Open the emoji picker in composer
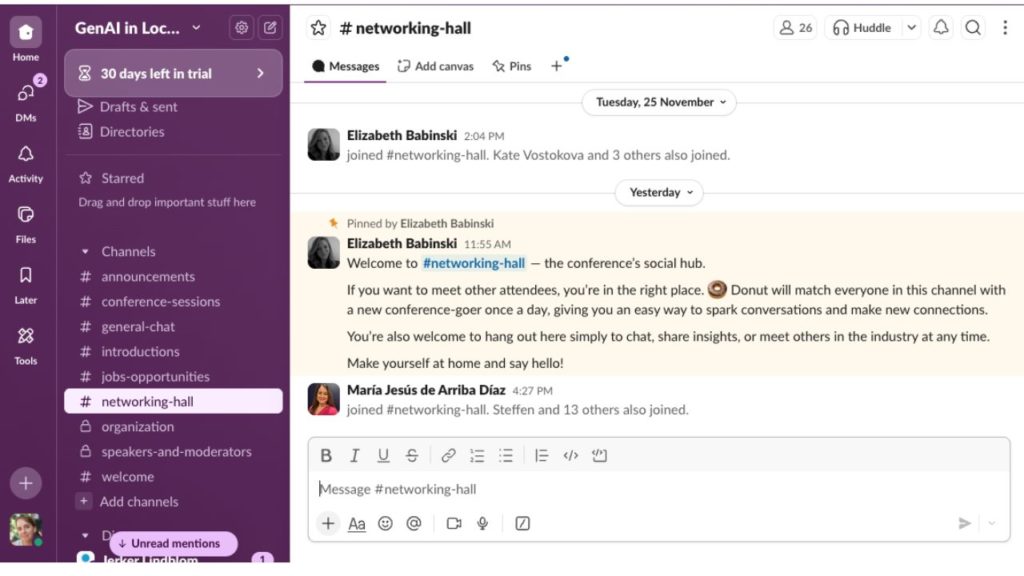This screenshot has width=1024, height=576. (385, 523)
